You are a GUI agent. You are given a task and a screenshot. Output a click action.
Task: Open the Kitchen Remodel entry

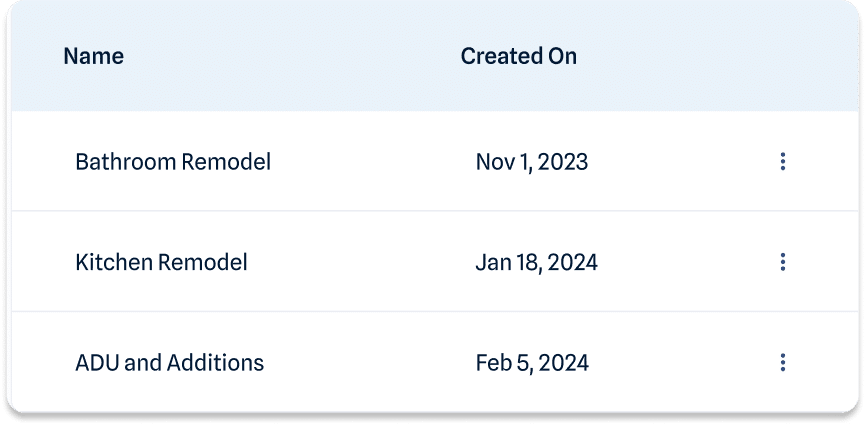tap(161, 263)
